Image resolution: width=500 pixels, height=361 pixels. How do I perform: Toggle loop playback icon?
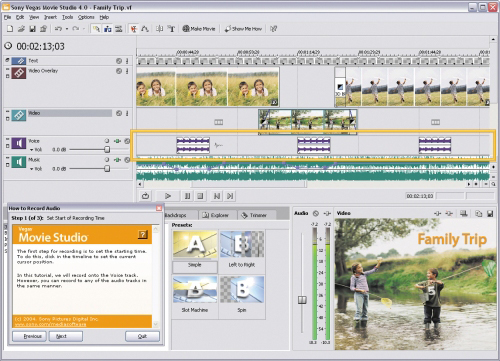146,196
